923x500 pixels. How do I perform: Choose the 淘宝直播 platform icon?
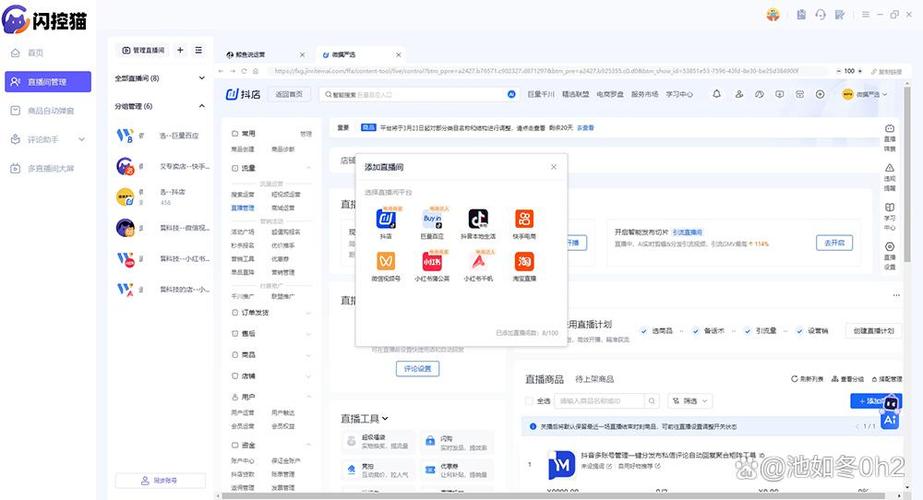pyautogui.click(x=524, y=261)
